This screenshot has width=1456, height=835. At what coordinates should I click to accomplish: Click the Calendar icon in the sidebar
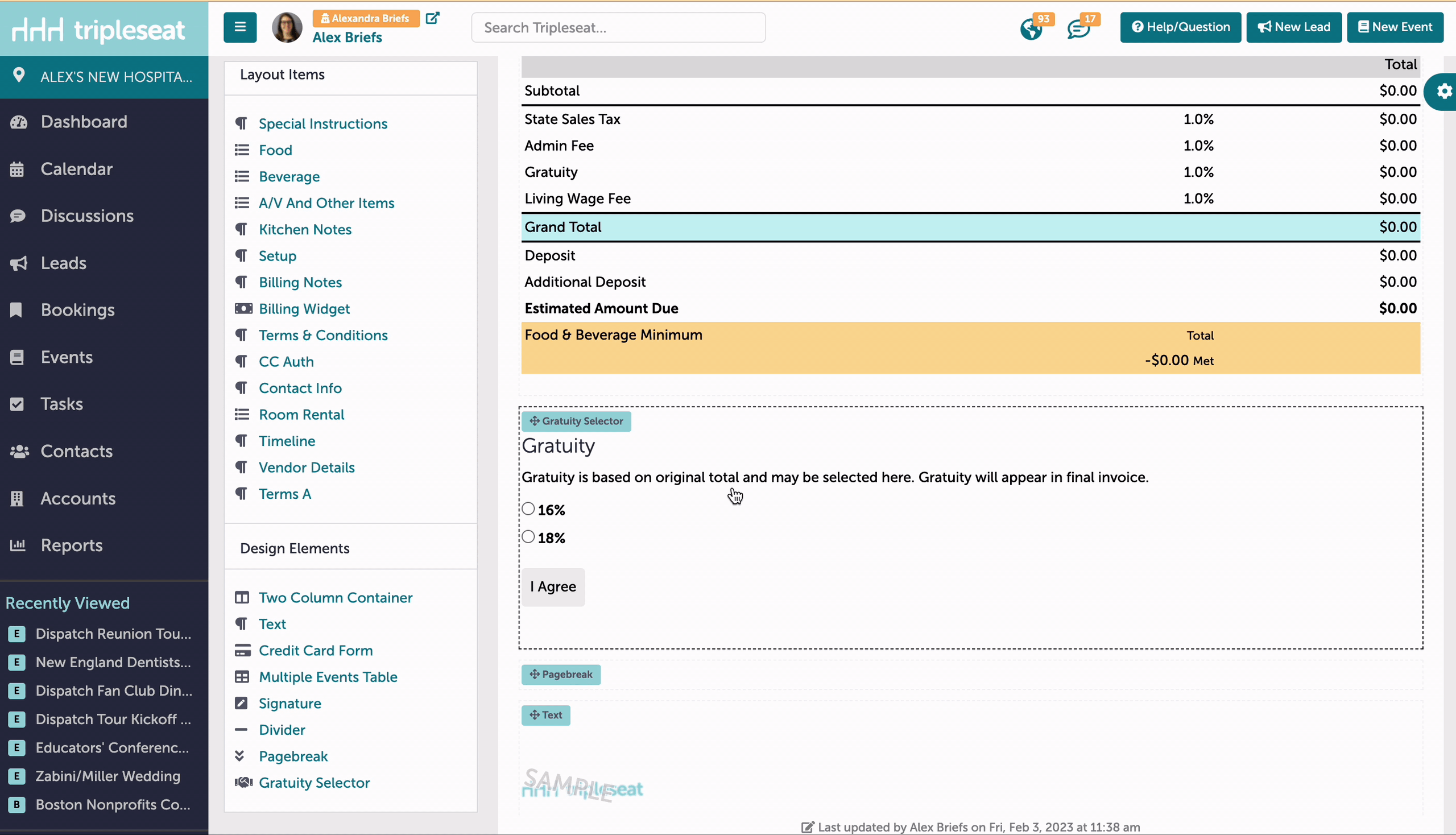click(x=17, y=169)
